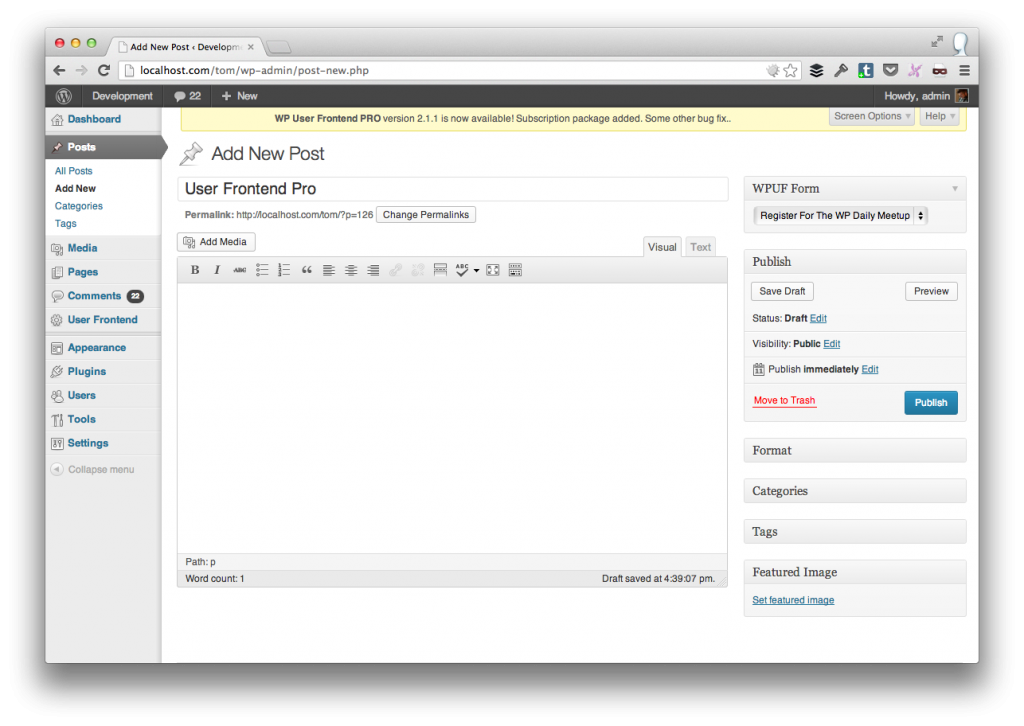Open Appearance menu in sidebar

(97, 347)
